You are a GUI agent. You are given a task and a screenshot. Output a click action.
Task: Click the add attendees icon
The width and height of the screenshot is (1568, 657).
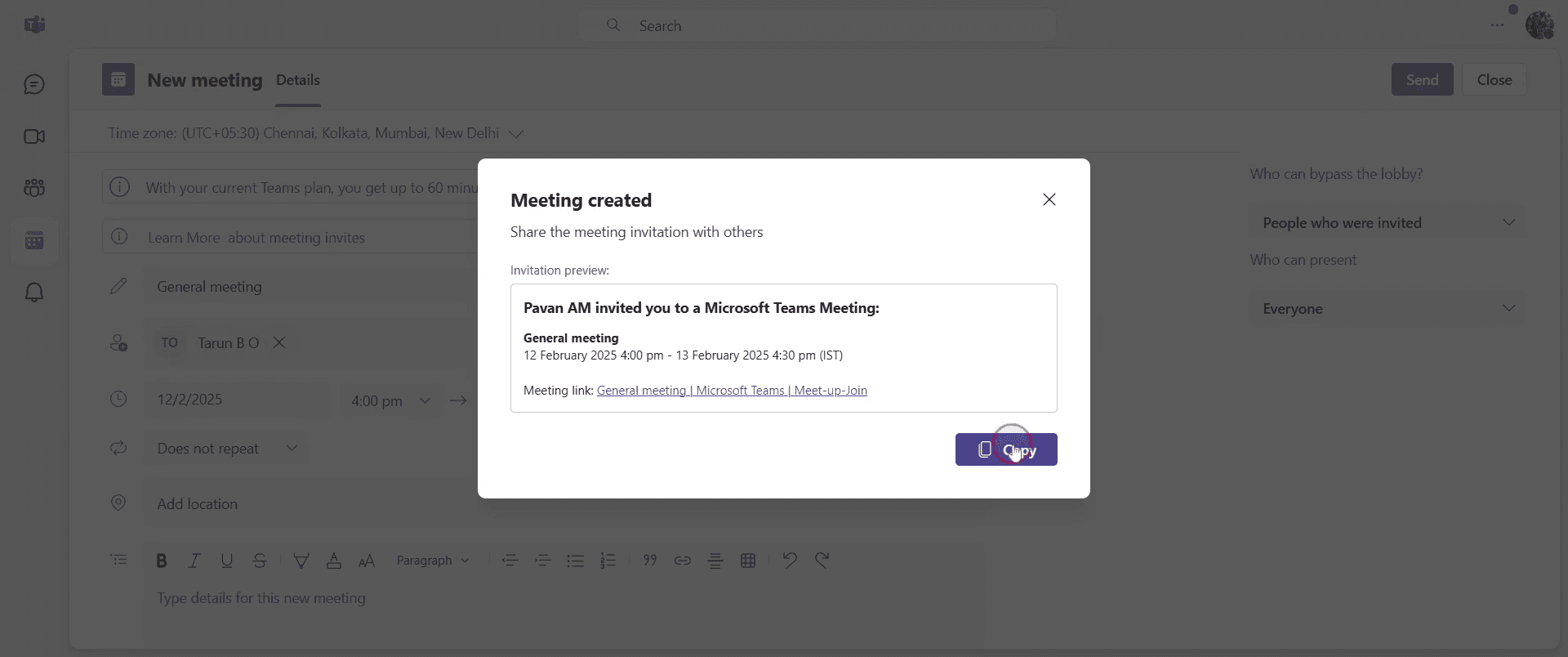(x=118, y=342)
